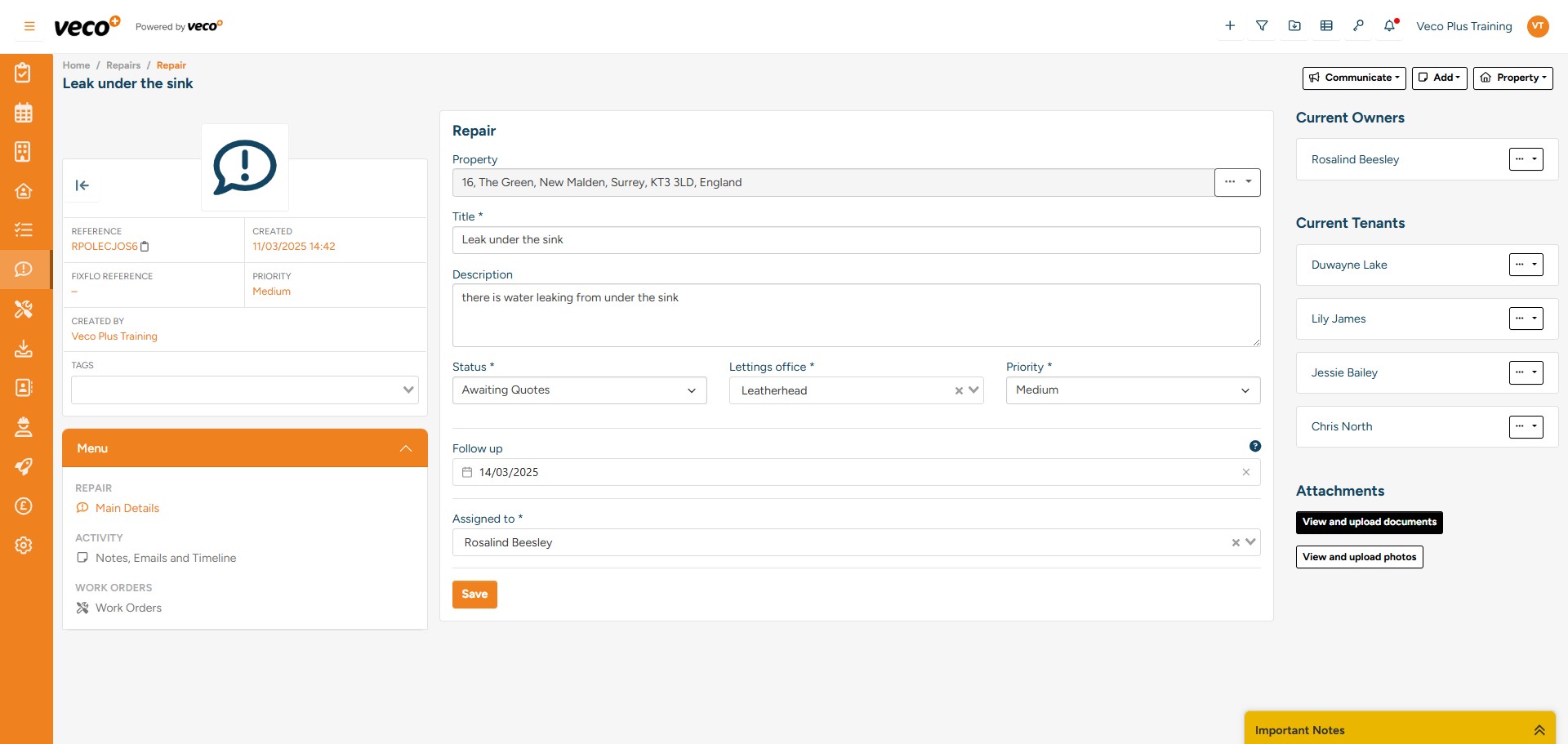Expand the Tags dropdown
Image resolution: width=1568 pixels, height=744 pixels.
coord(408,390)
